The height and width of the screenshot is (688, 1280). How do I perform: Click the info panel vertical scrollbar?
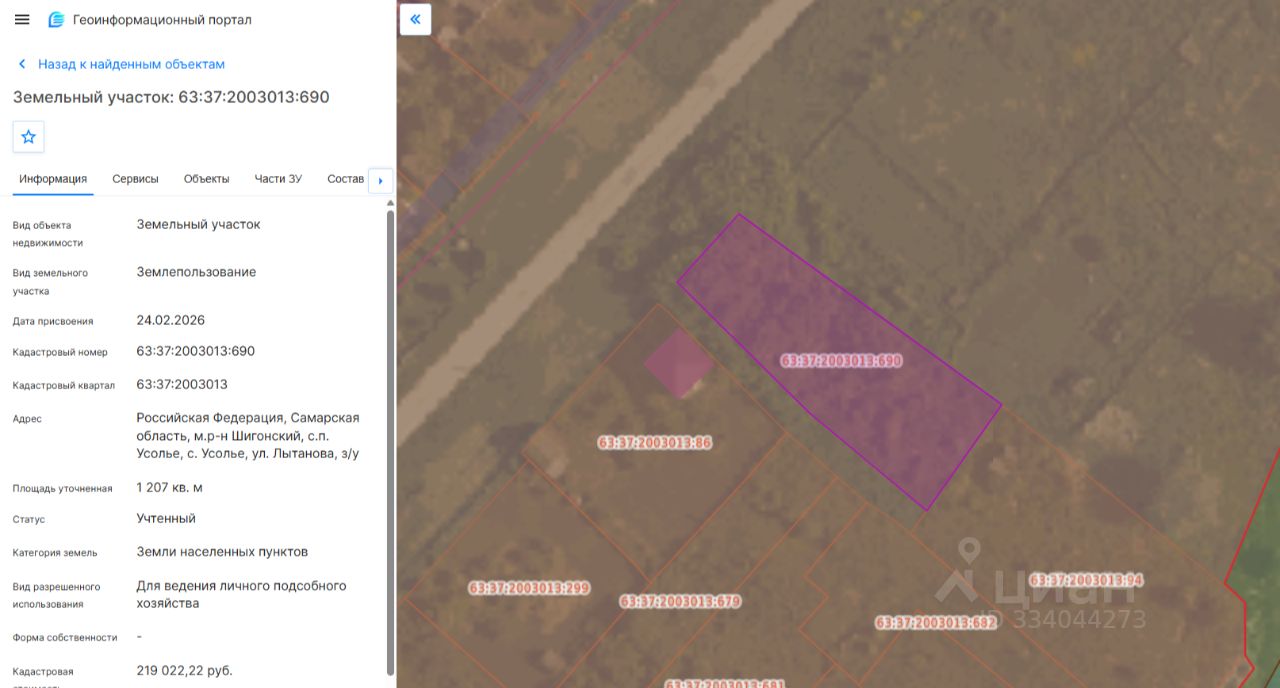tap(390, 440)
